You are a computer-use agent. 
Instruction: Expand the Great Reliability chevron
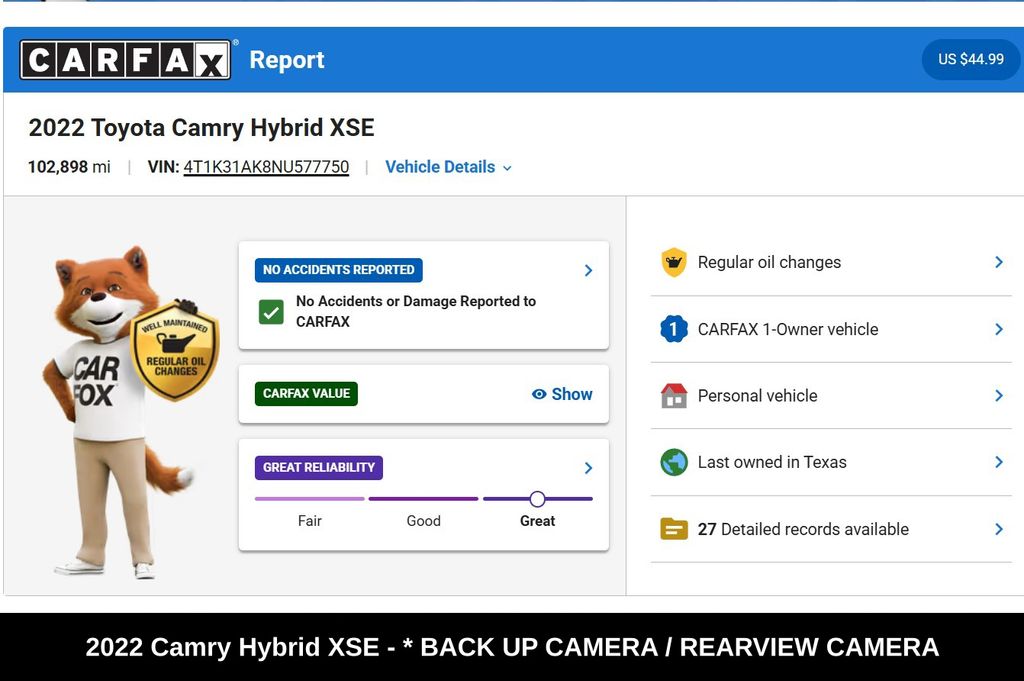point(588,468)
